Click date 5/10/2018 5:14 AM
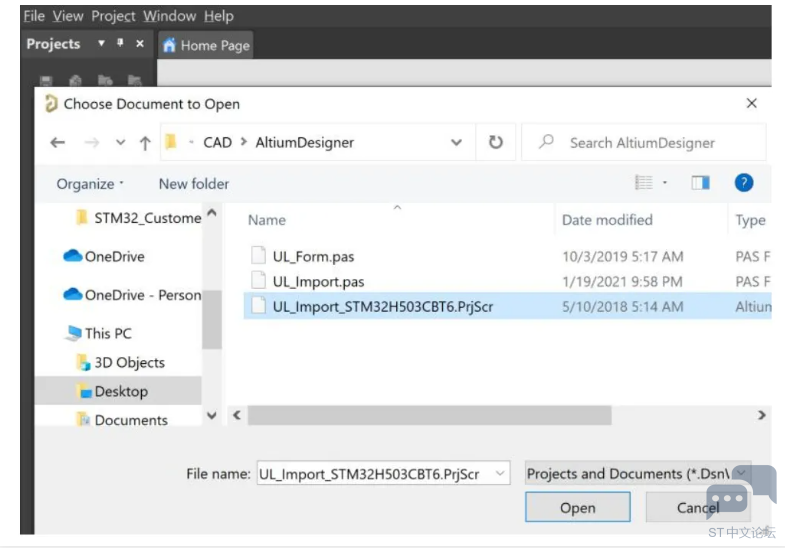Screen dimensions: 785x548 coord(622,307)
